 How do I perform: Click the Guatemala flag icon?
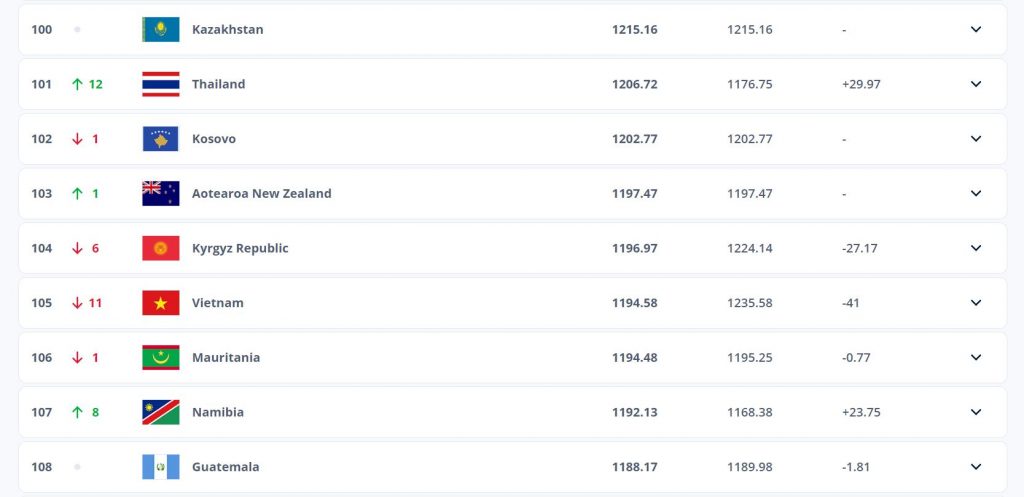pos(161,467)
